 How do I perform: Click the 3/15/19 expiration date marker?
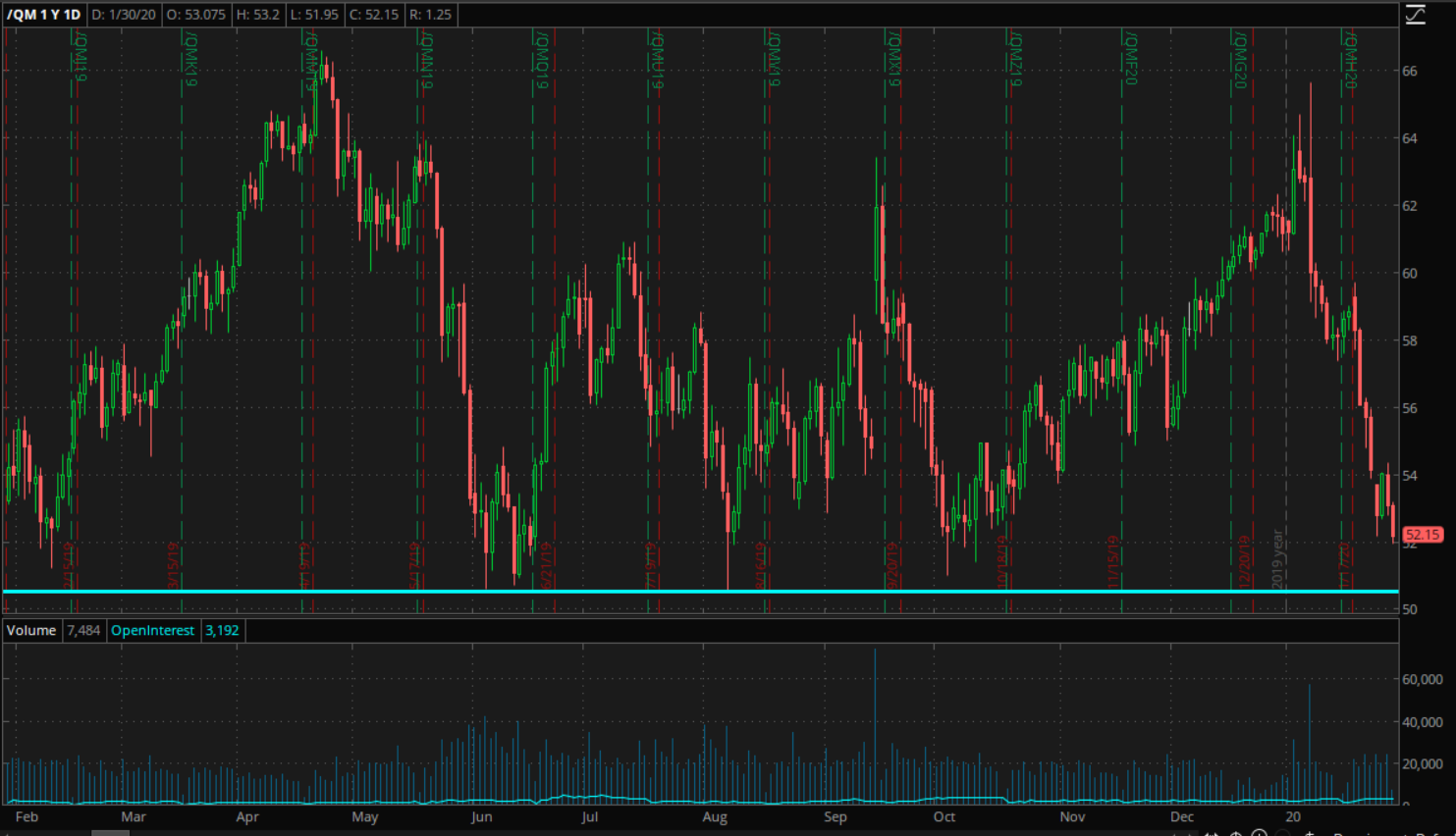173,565
